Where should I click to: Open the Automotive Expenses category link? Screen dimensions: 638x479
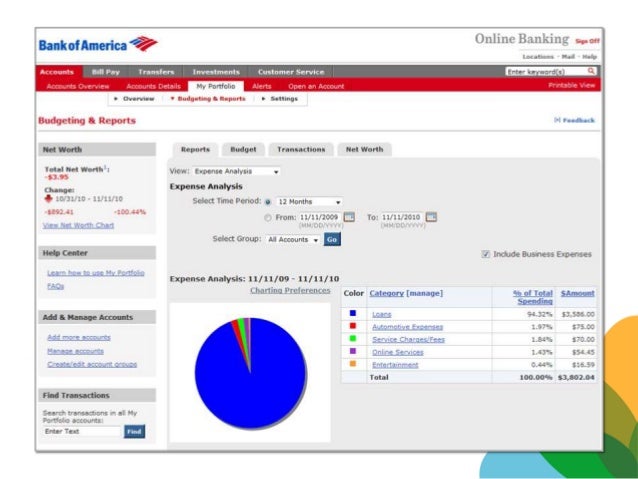407,327
